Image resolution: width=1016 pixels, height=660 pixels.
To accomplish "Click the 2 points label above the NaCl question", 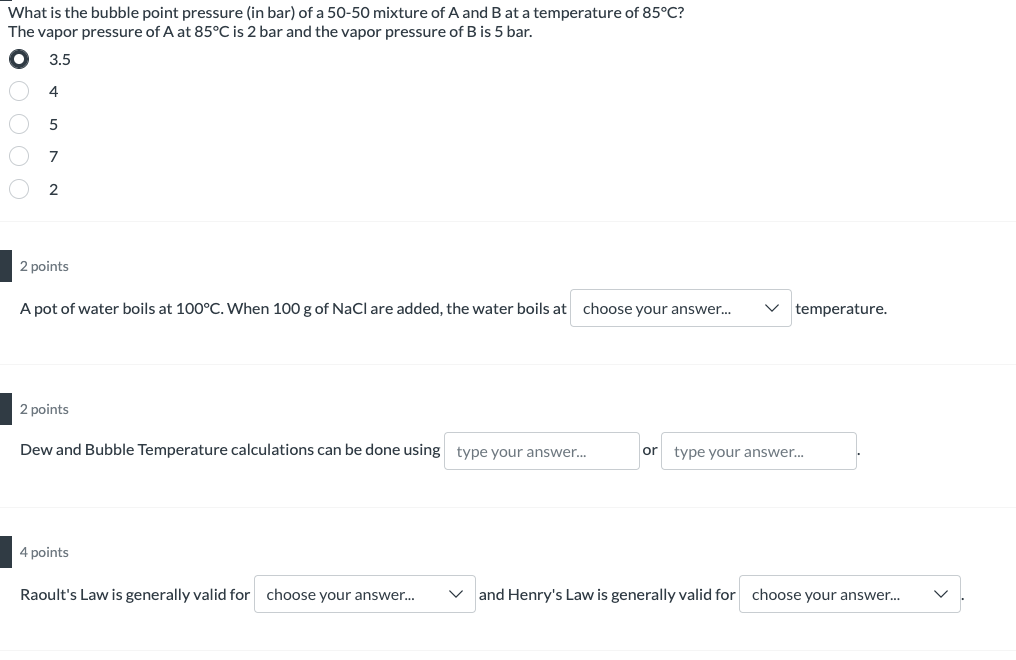I will click(44, 266).
